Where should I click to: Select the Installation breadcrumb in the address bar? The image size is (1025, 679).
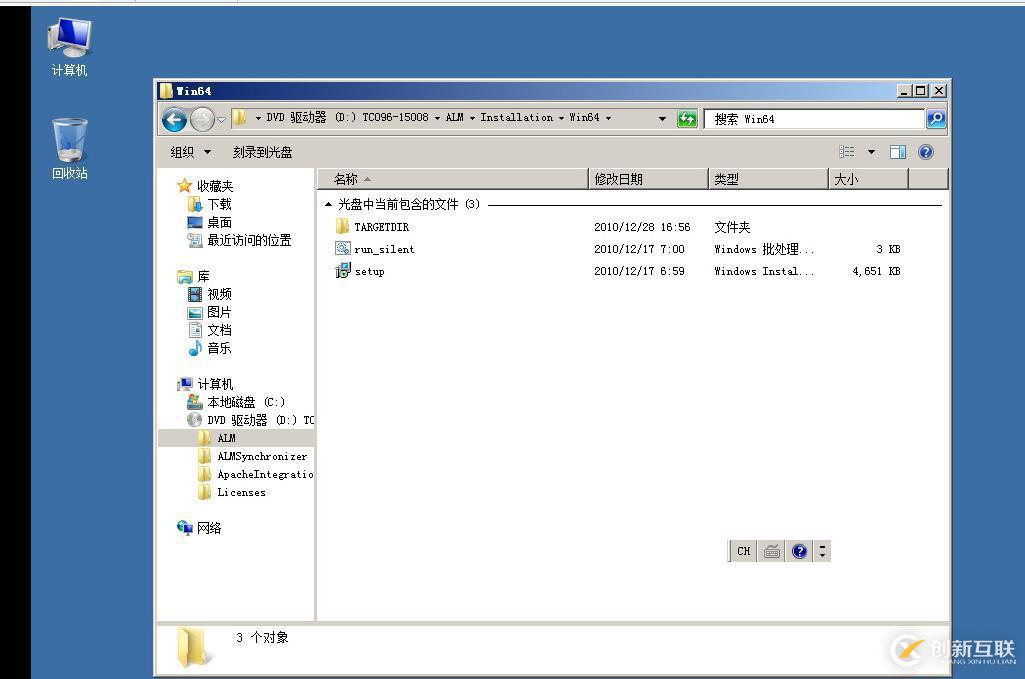click(x=517, y=117)
